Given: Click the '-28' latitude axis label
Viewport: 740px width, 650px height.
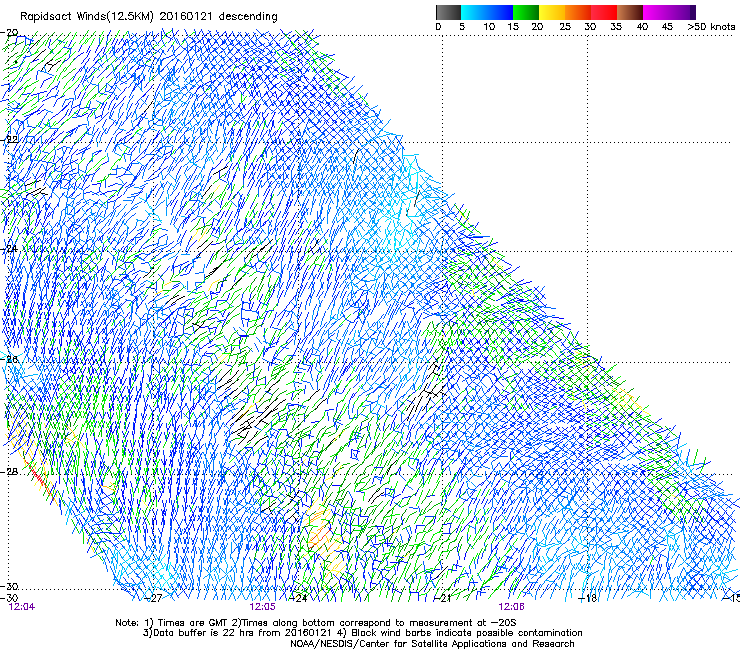Looking at the screenshot, I should coord(10,472).
